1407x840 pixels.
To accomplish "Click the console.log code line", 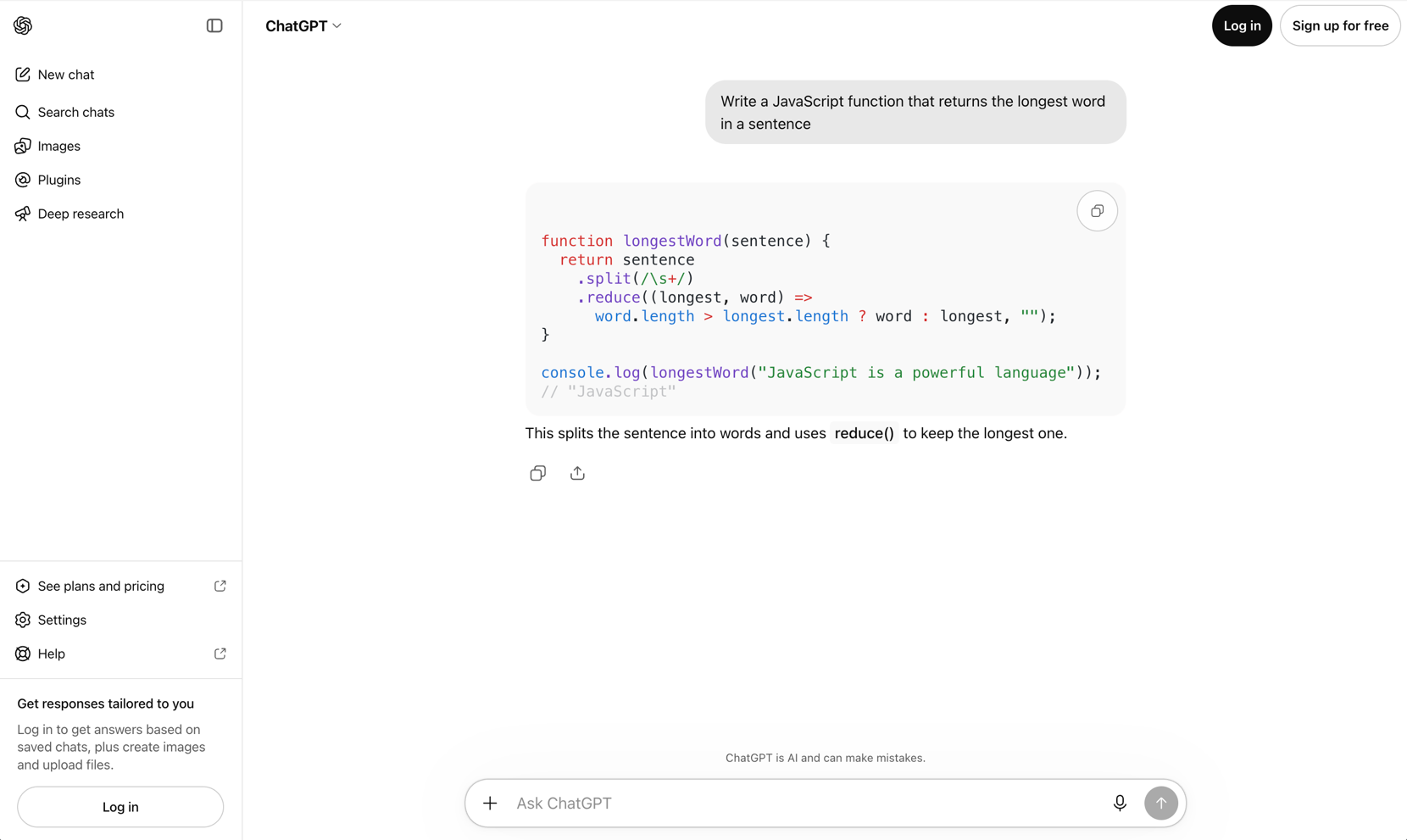I will [821, 372].
